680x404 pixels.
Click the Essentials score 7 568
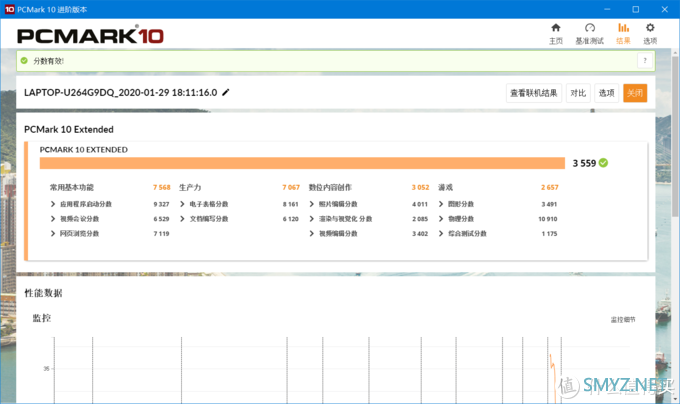pos(161,187)
